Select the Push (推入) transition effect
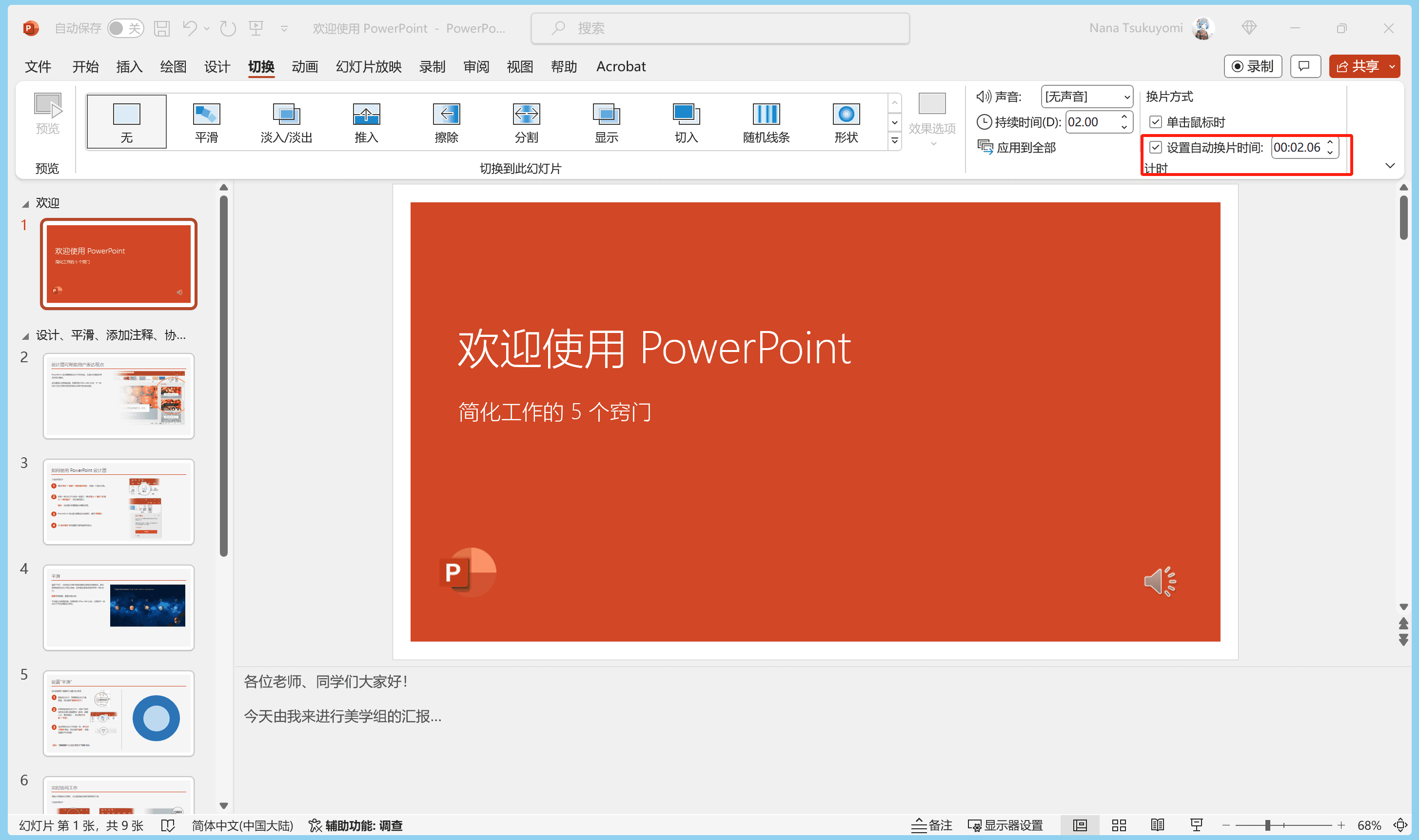The image size is (1419, 840). coord(366,121)
